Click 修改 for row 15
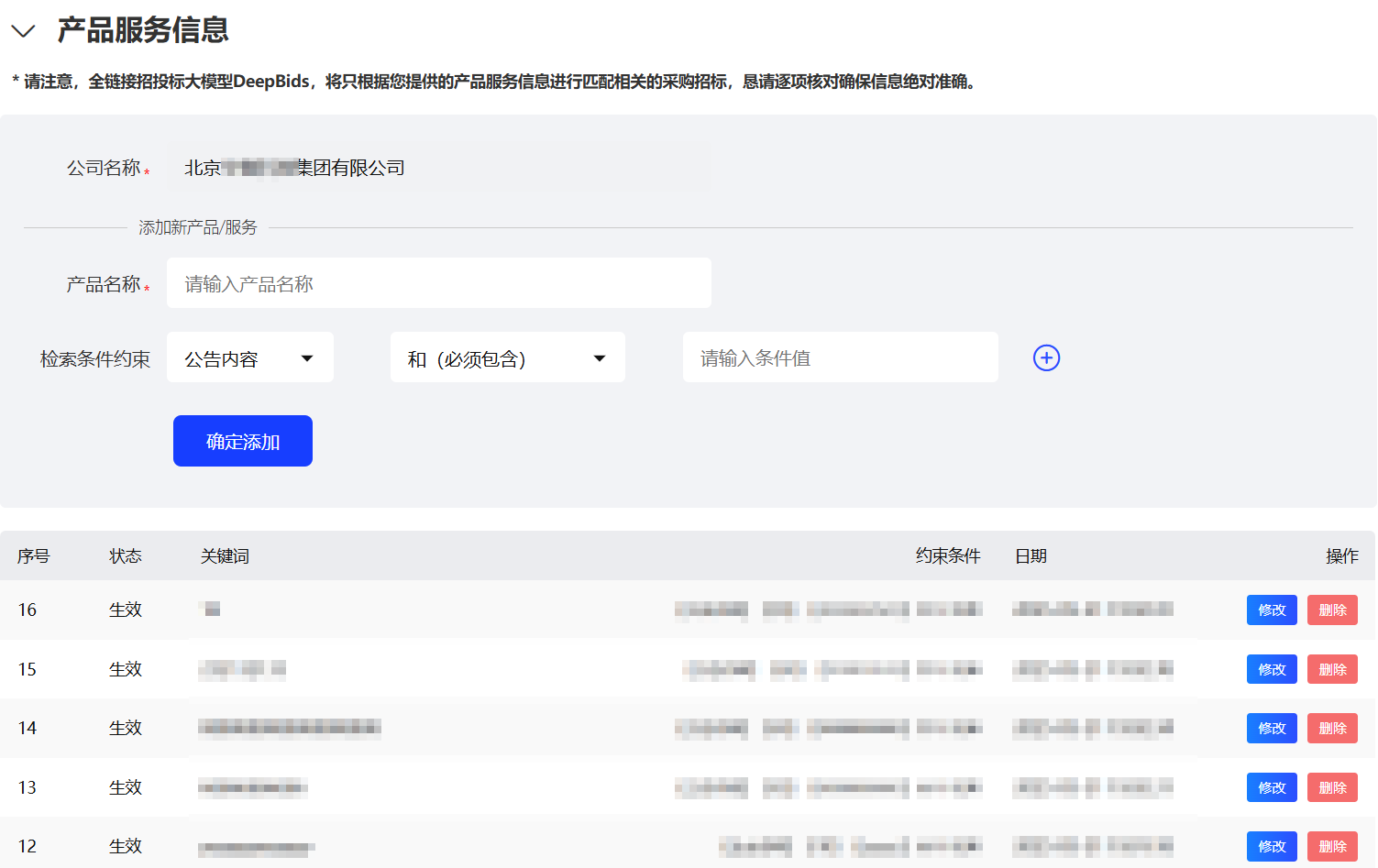Viewport: 1378px width, 868px height. tap(1271, 669)
